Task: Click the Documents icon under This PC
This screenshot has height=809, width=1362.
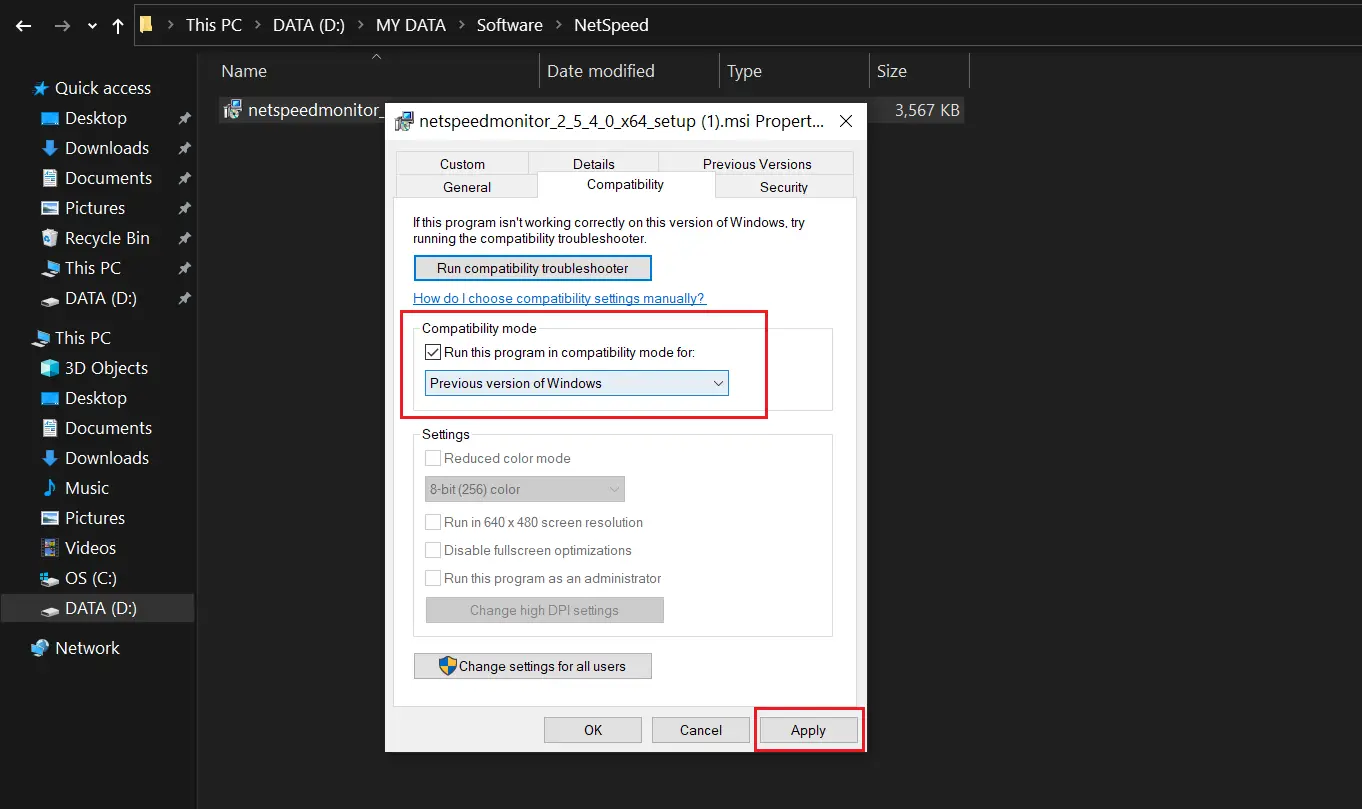Action: coord(49,428)
